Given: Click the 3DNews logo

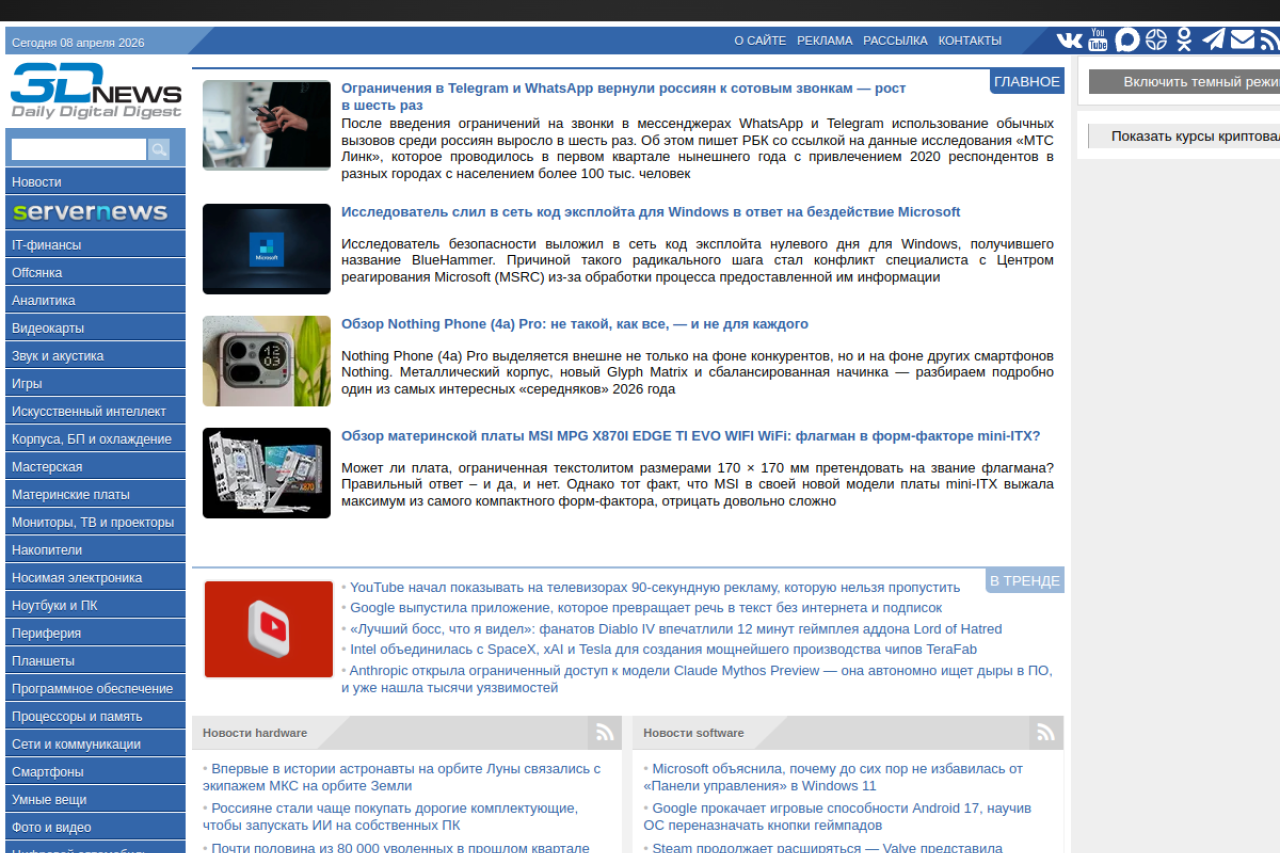Looking at the screenshot, I should pos(96,90).
